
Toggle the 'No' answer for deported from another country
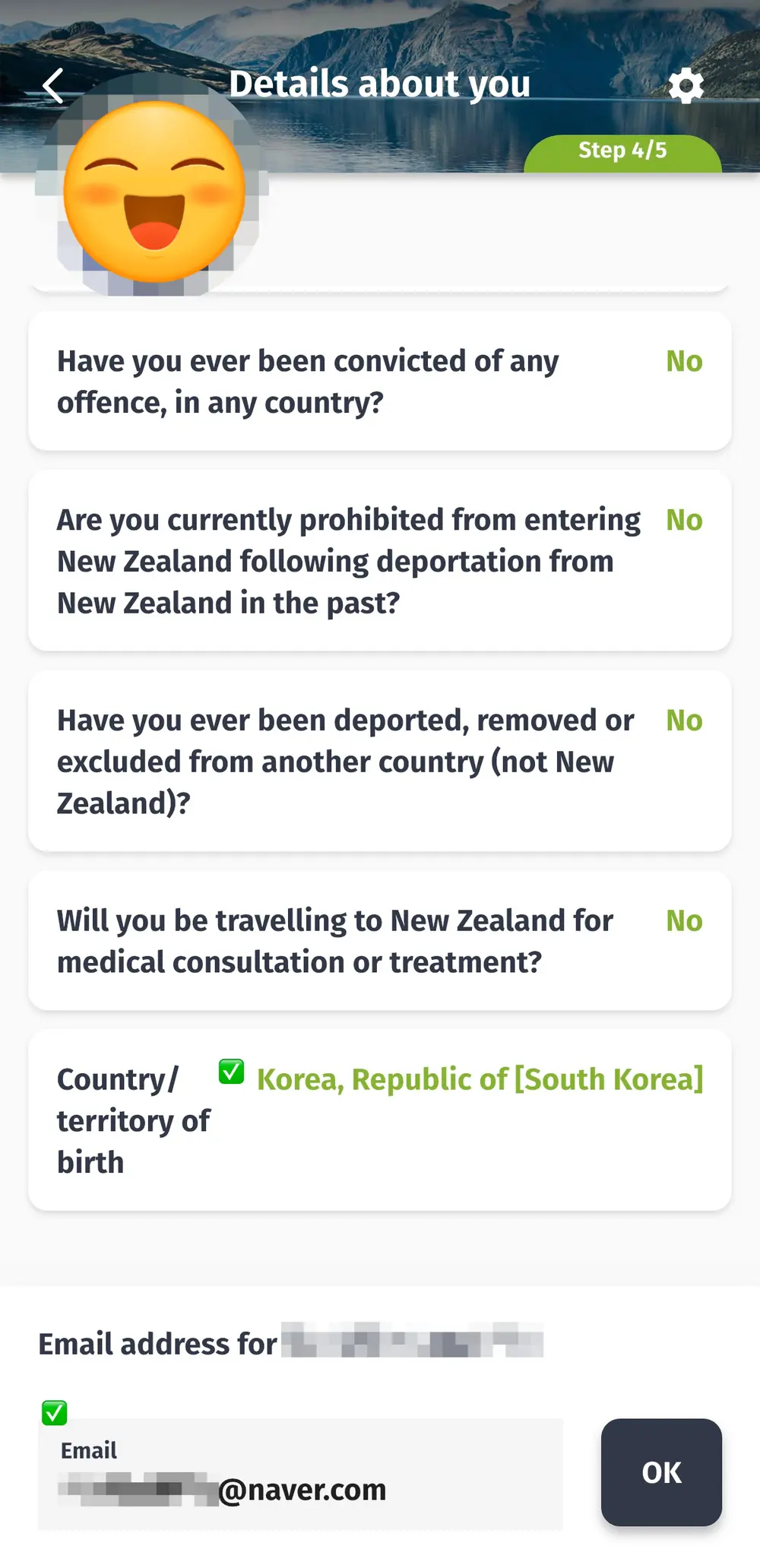(x=684, y=721)
